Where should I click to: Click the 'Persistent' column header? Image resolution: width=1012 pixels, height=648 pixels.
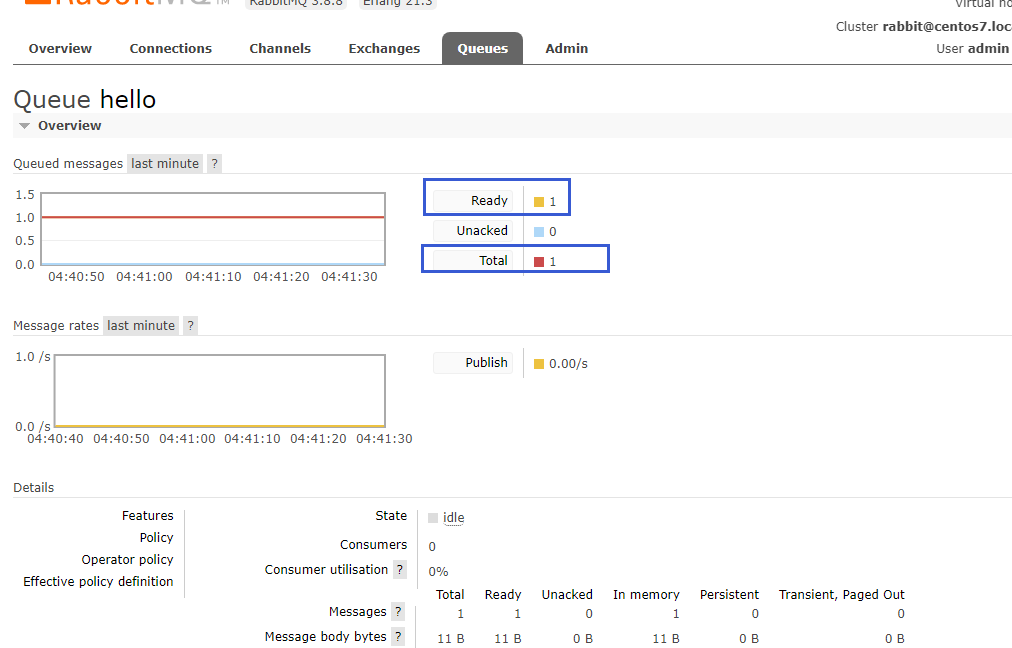coord(729,594)
